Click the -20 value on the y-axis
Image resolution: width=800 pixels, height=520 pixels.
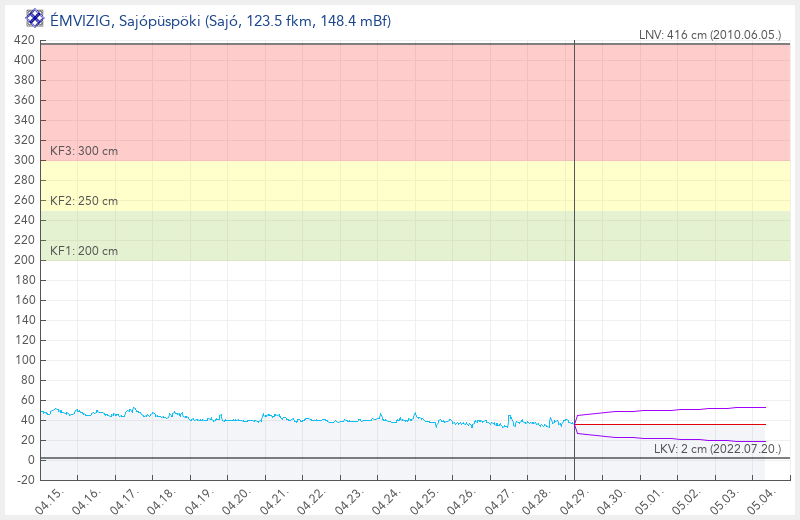[x=24, y=480]
